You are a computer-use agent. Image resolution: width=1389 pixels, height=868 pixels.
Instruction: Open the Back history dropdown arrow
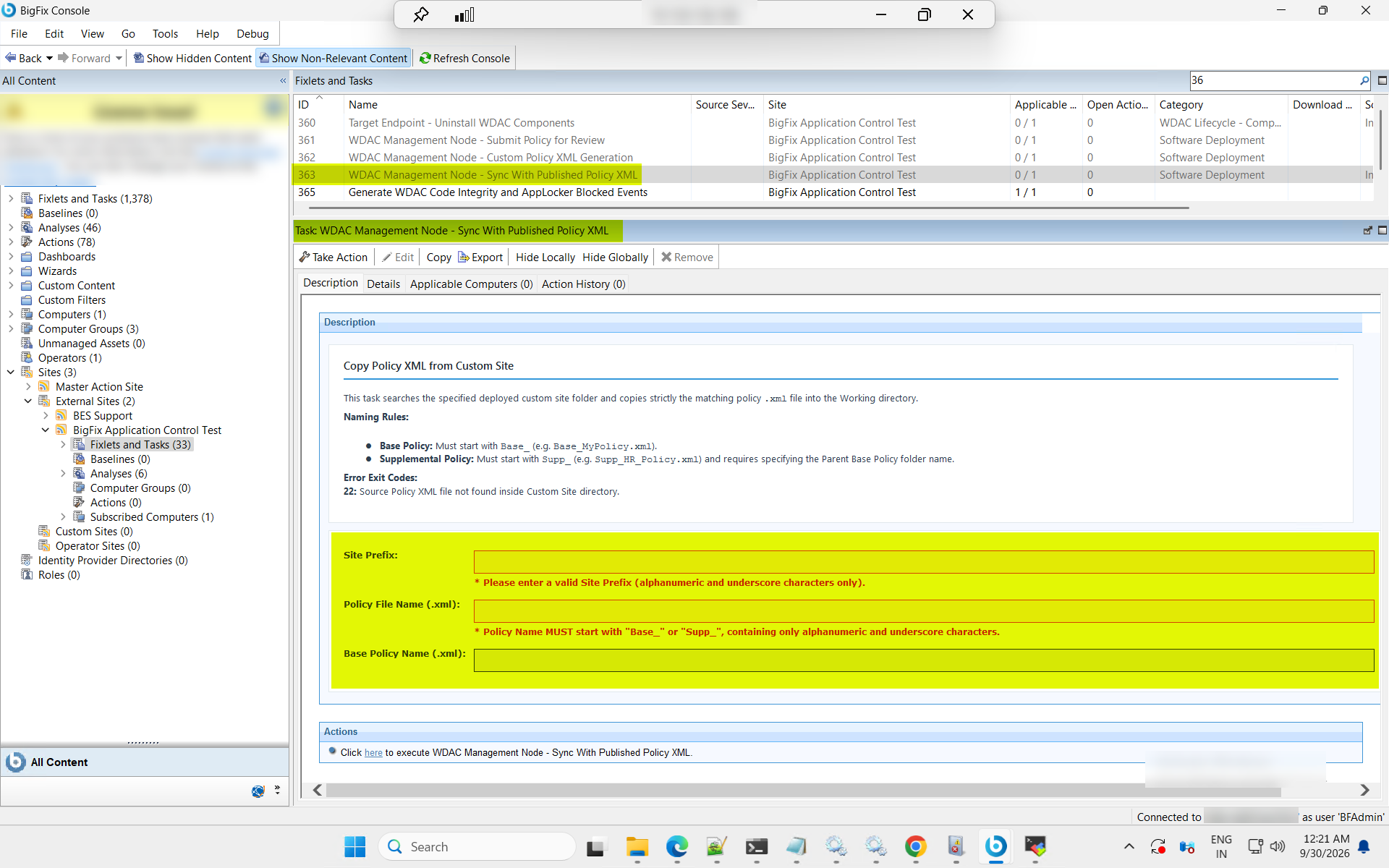49,58
